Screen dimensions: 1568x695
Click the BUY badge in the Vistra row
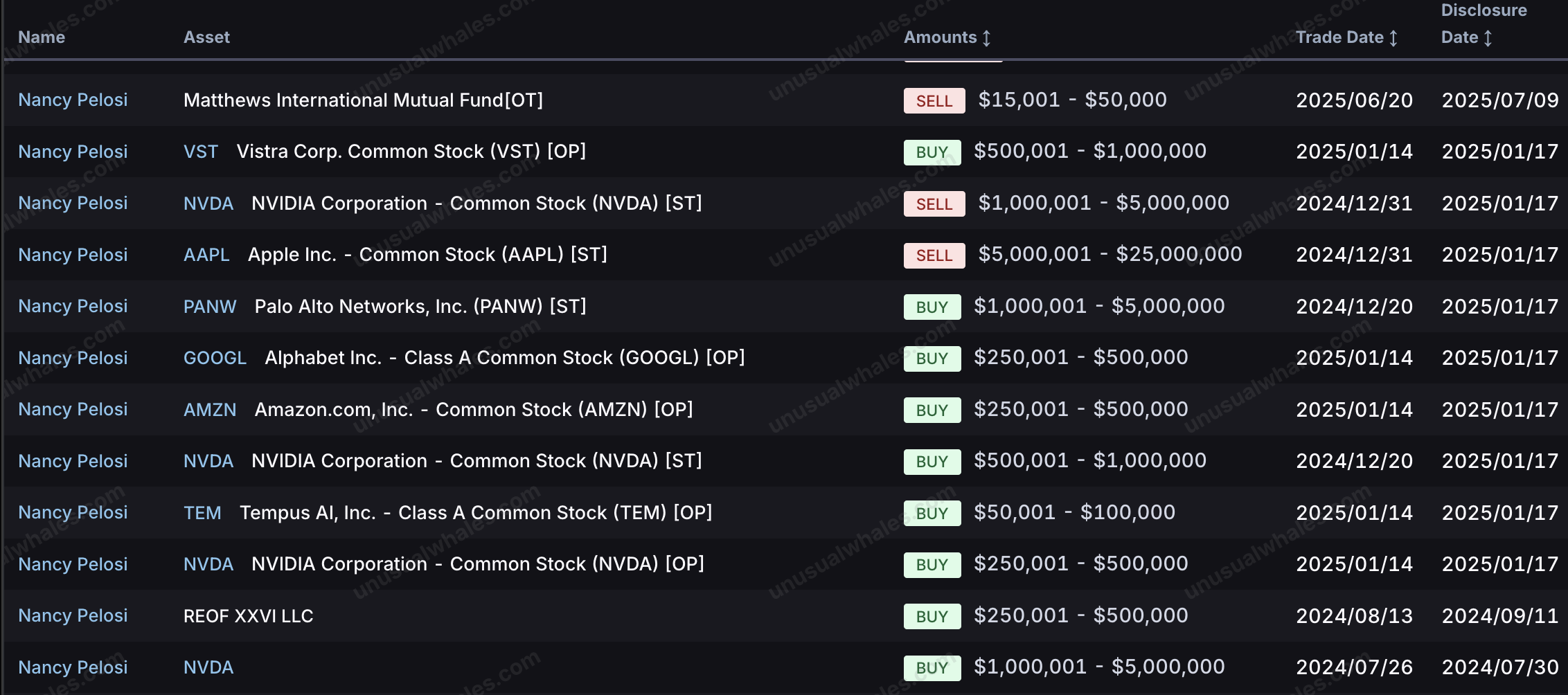click(932, 152)
